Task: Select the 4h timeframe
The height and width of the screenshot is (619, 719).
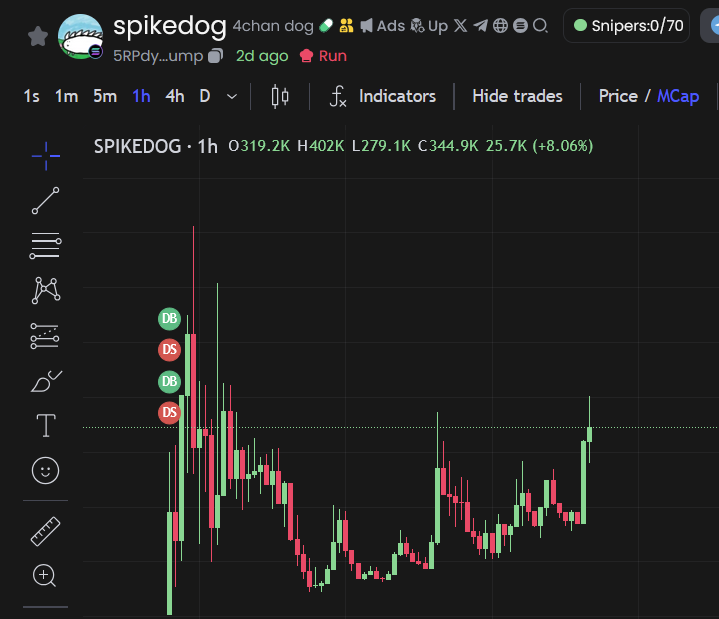Action: [x=175, y=96]
